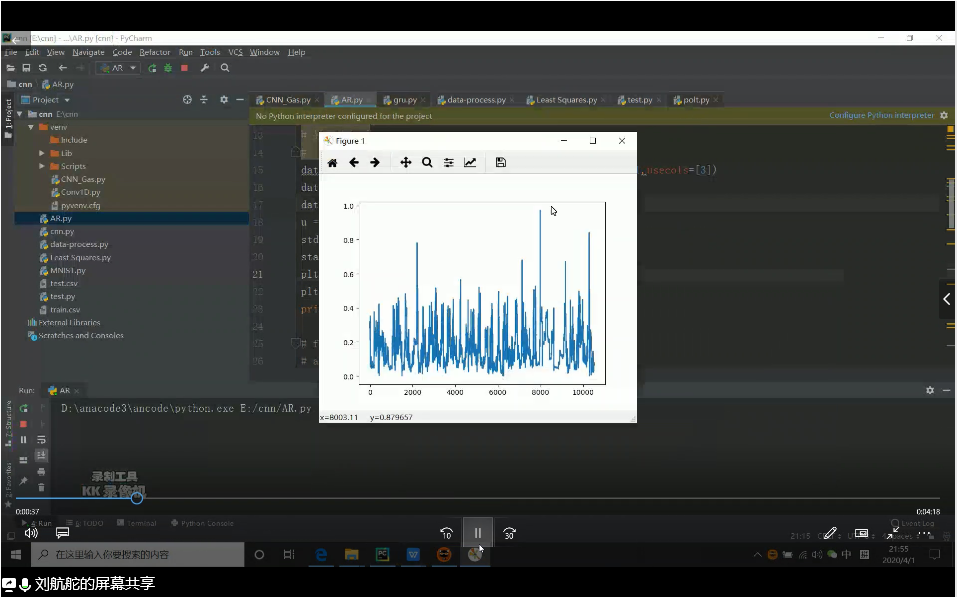Open the Refactor menu

(x=154, y=52)
